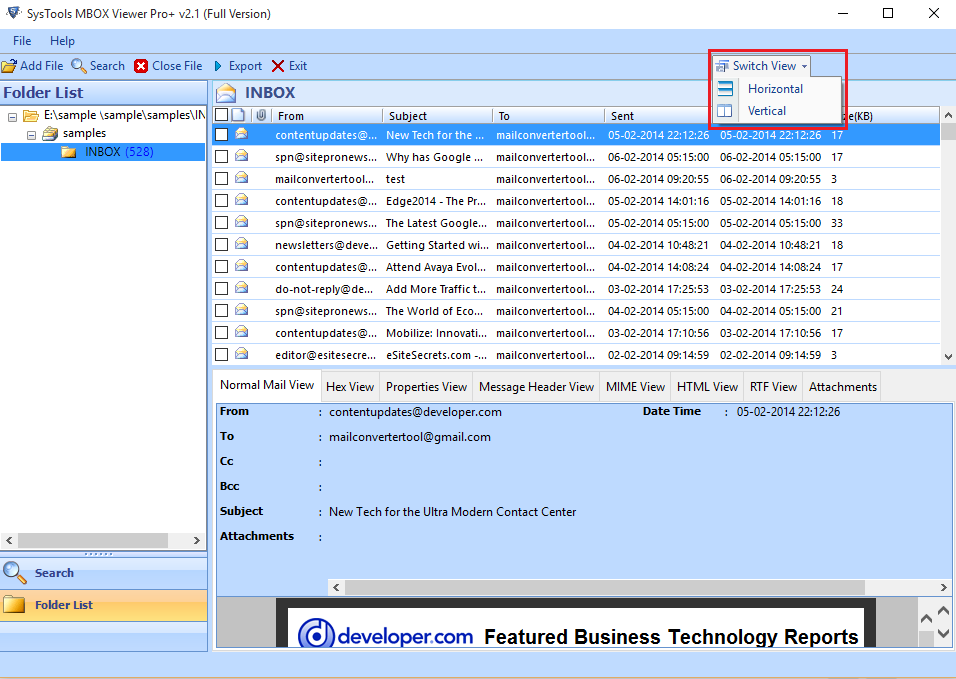Click the INBOX envelope header icon

pyautogui.click(x=226, y=93)
